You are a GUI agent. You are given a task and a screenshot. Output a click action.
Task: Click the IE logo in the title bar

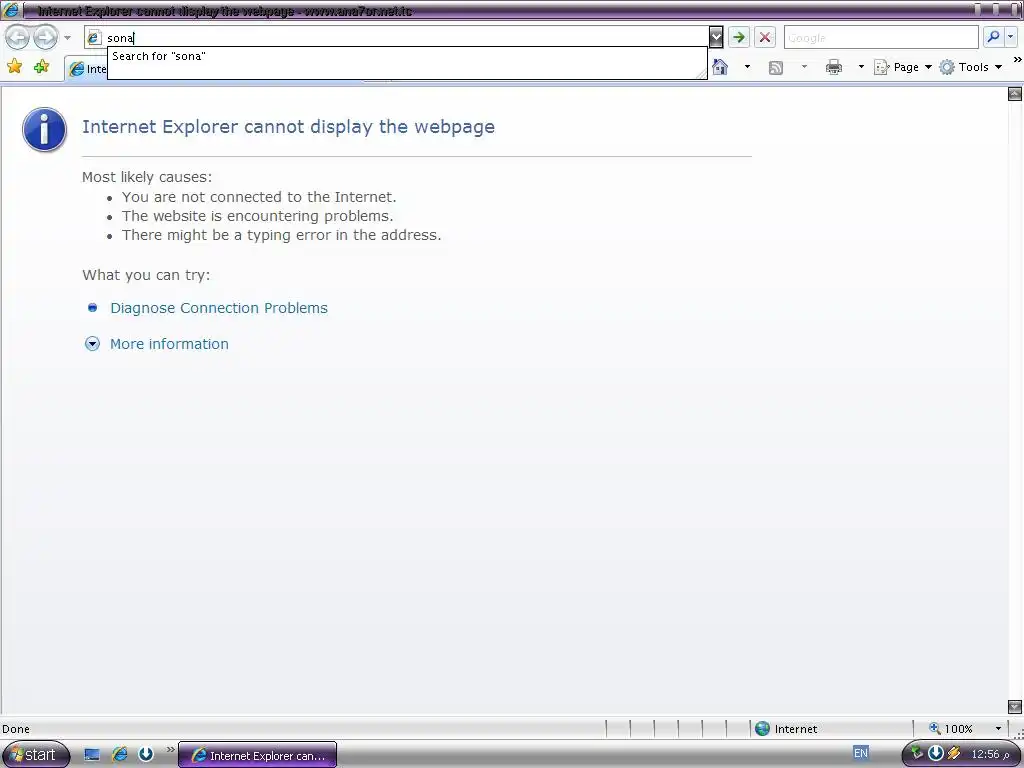pos(11,10)
